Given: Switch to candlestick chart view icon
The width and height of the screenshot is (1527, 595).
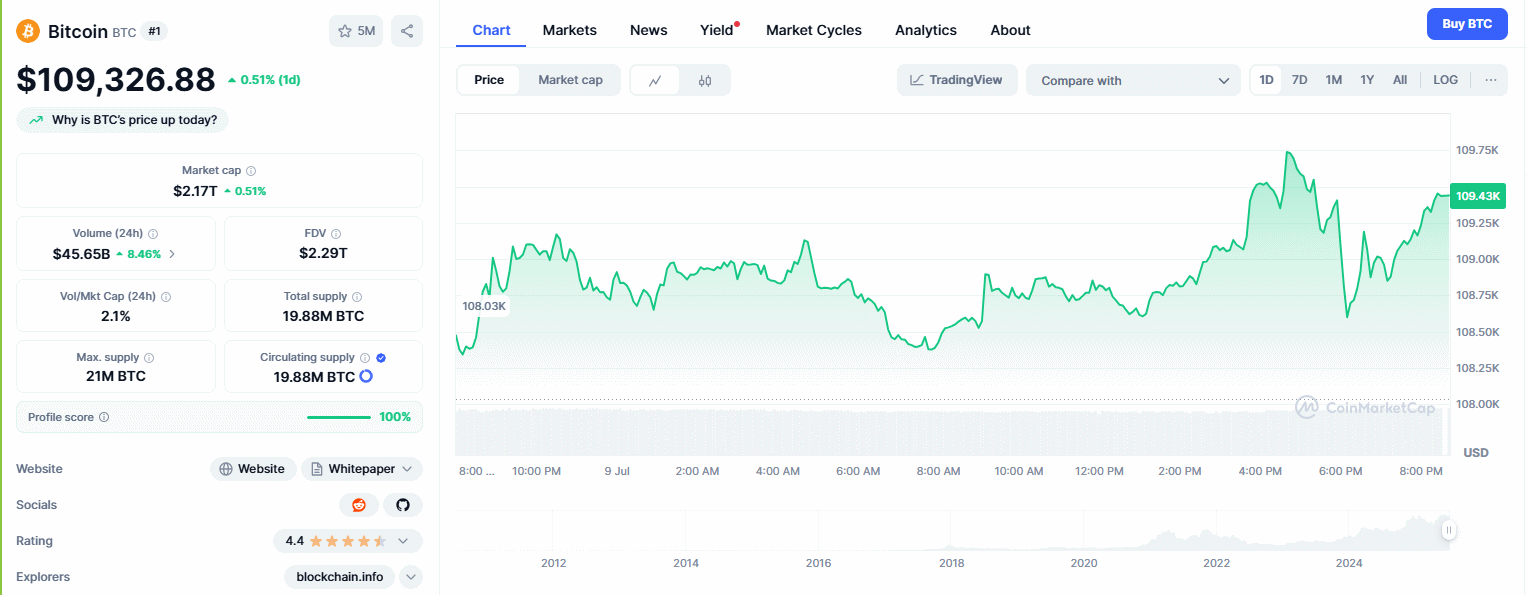Looking at the screenshot, I should [705, 81].
